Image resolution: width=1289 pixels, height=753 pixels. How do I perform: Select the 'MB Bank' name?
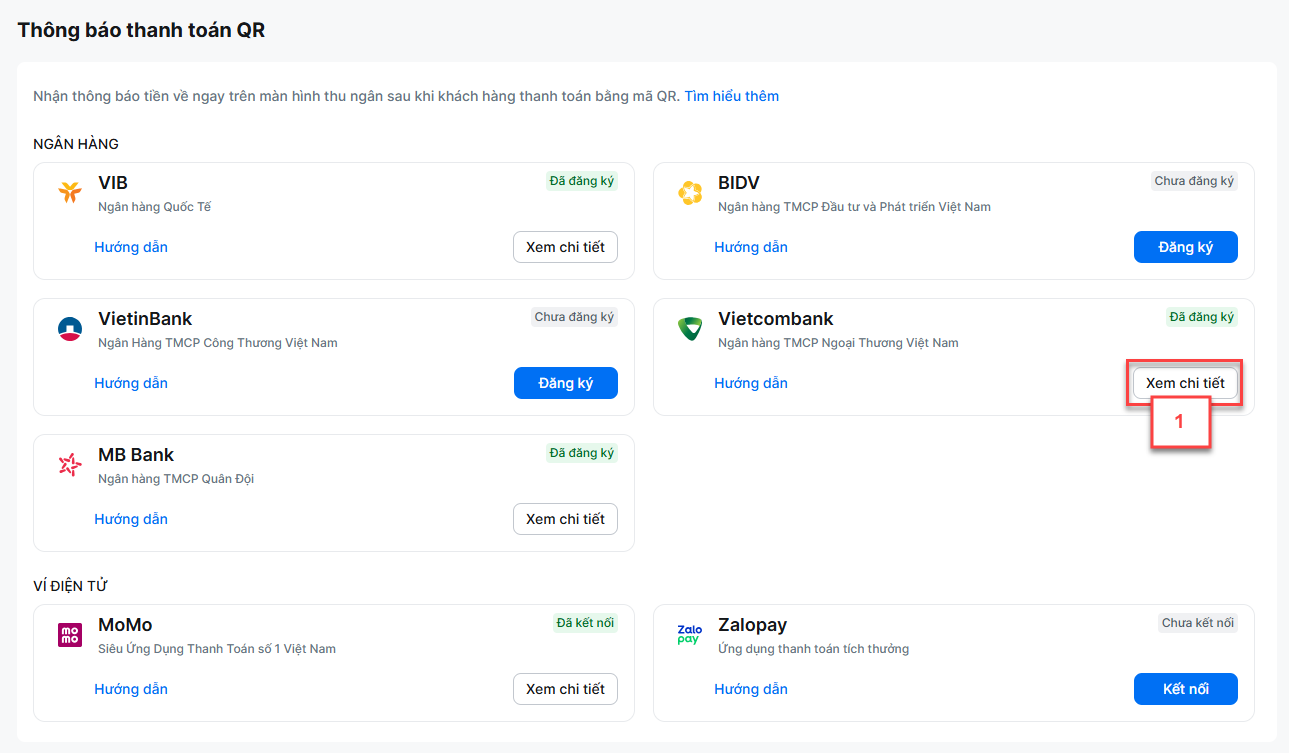click(136, 455)
